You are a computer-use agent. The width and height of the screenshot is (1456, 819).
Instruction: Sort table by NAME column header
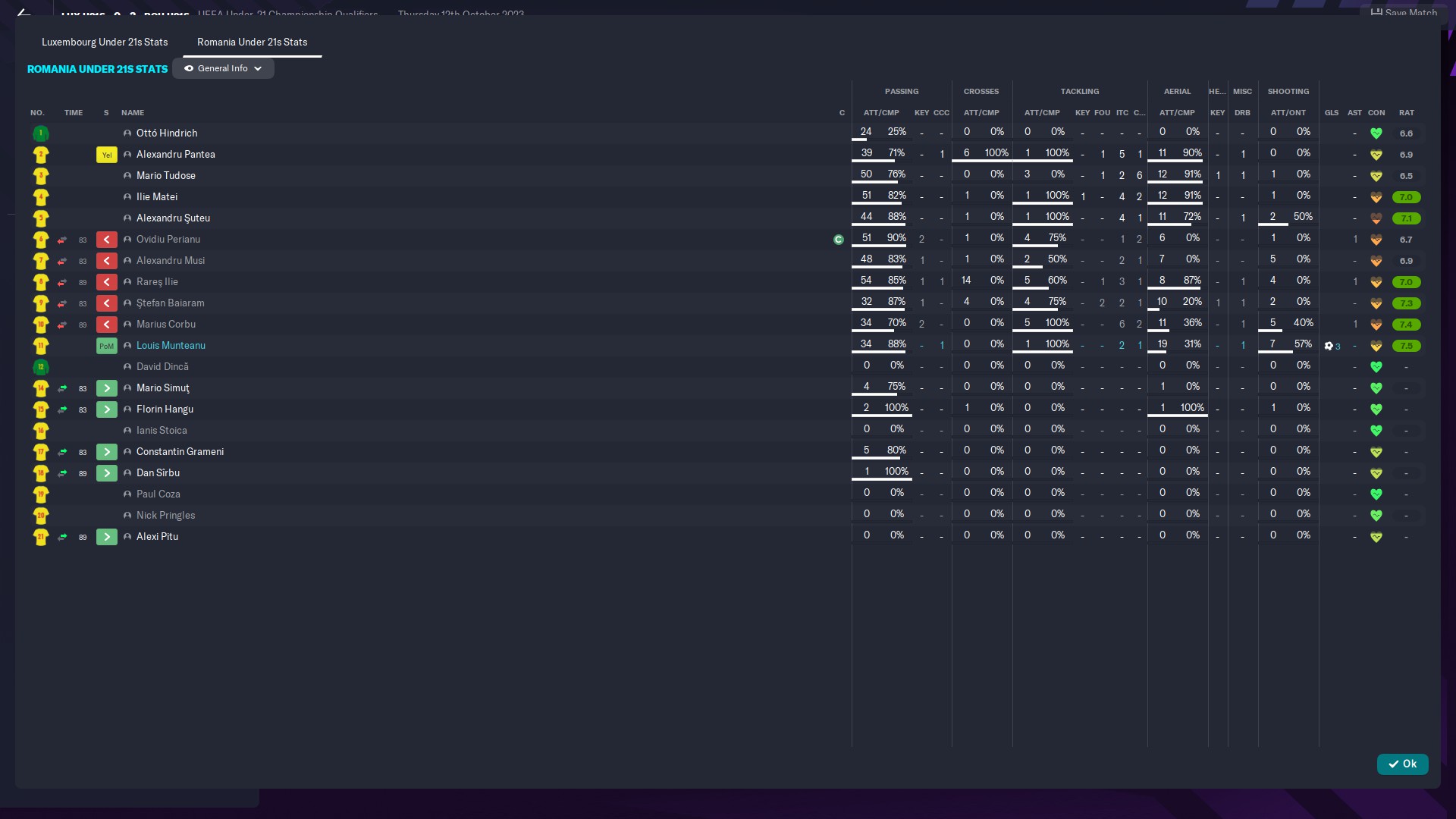coord(133,112)
